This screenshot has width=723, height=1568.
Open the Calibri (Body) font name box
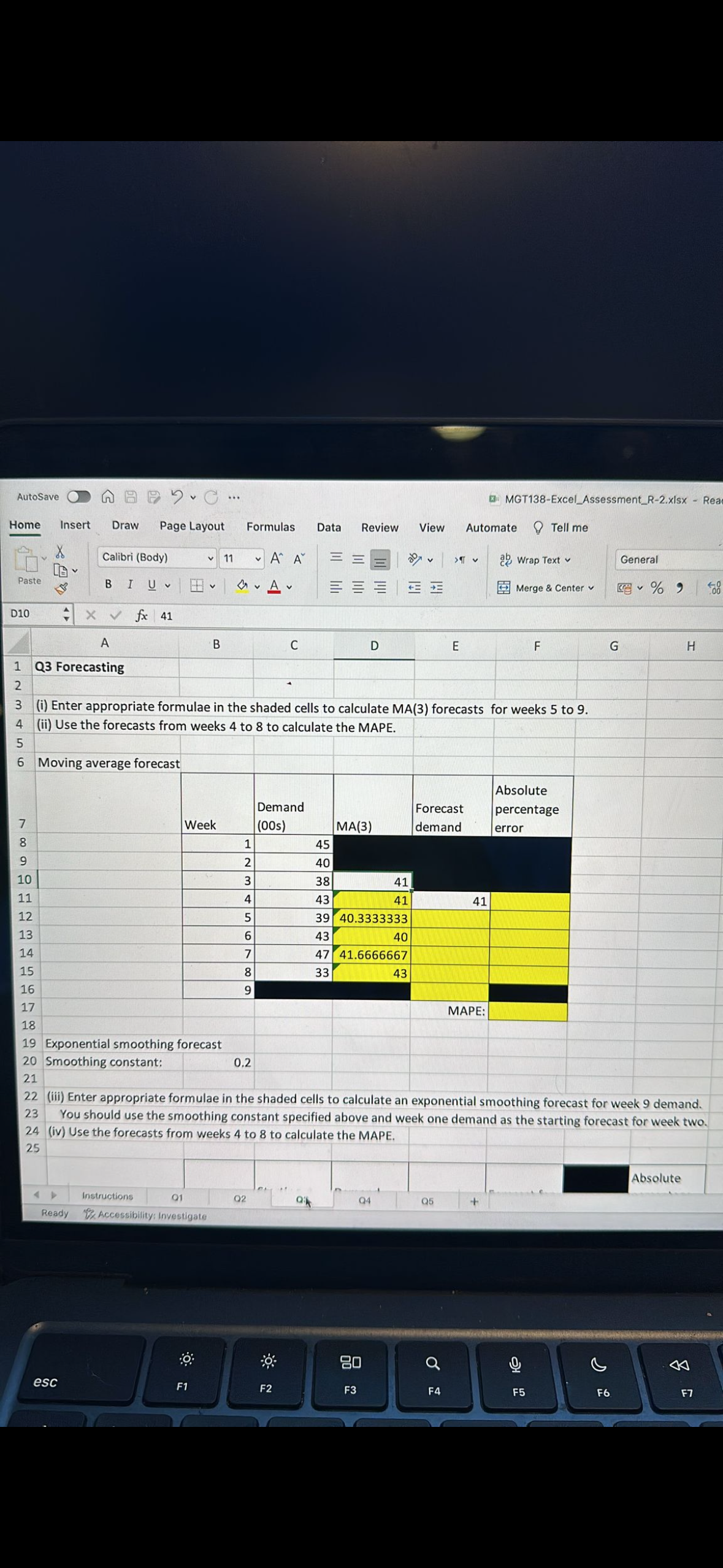(x=157, y=557)
